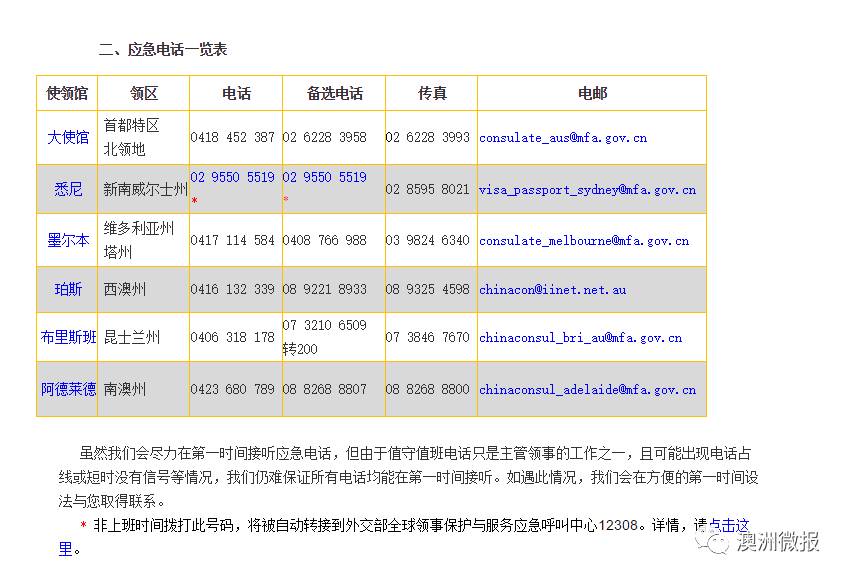Select Adelaide phone 0423 680 789
The width and height of the screenshot is (847, 579).
click(x=232, y=389)
